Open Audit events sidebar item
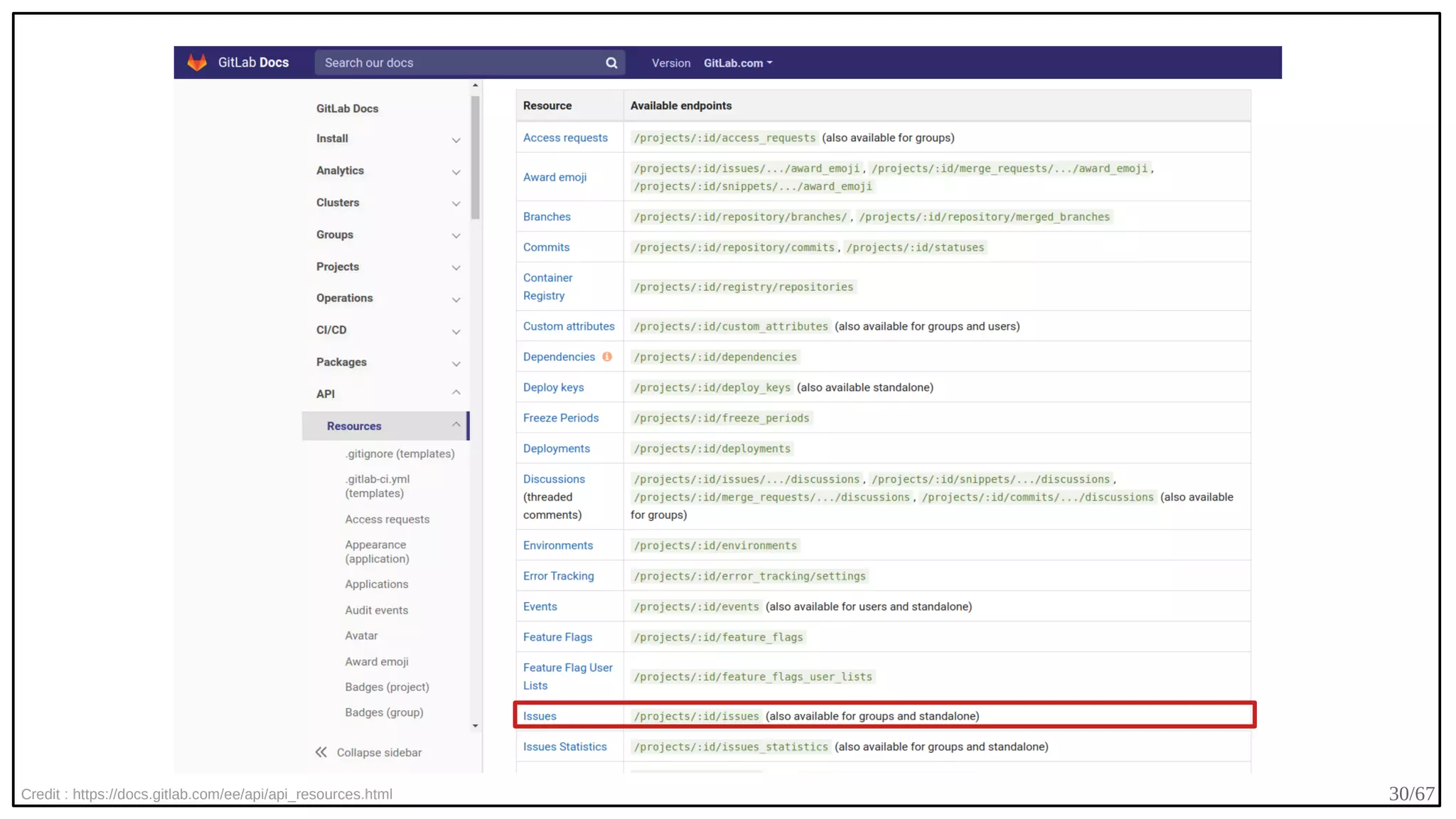1456x819 pixels. [x=376, y=611]
